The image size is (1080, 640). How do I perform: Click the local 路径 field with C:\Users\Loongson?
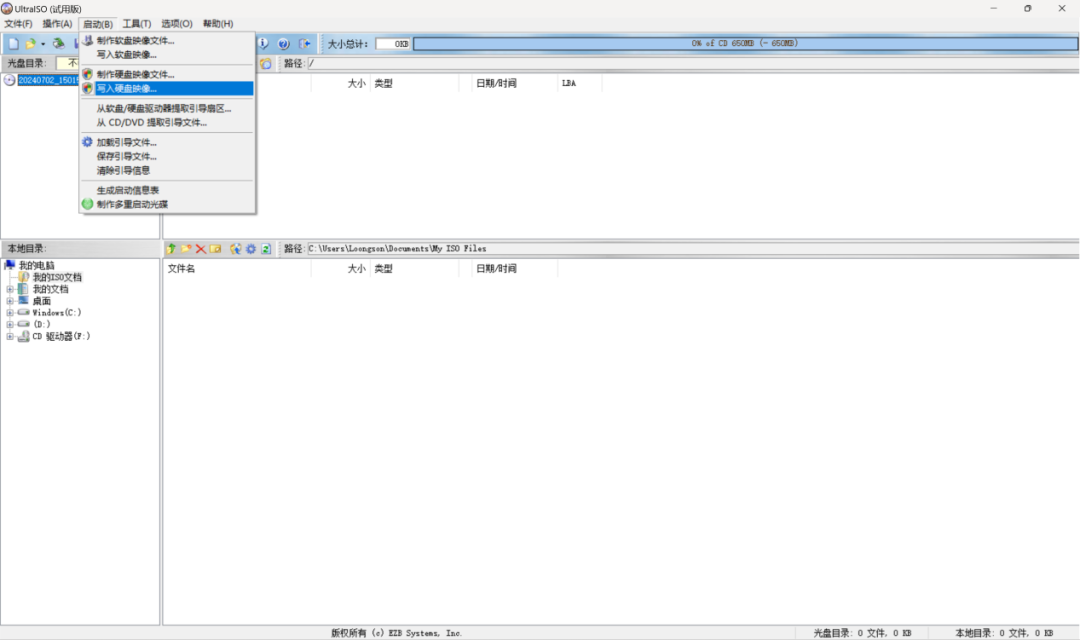(x=692, y=249)
